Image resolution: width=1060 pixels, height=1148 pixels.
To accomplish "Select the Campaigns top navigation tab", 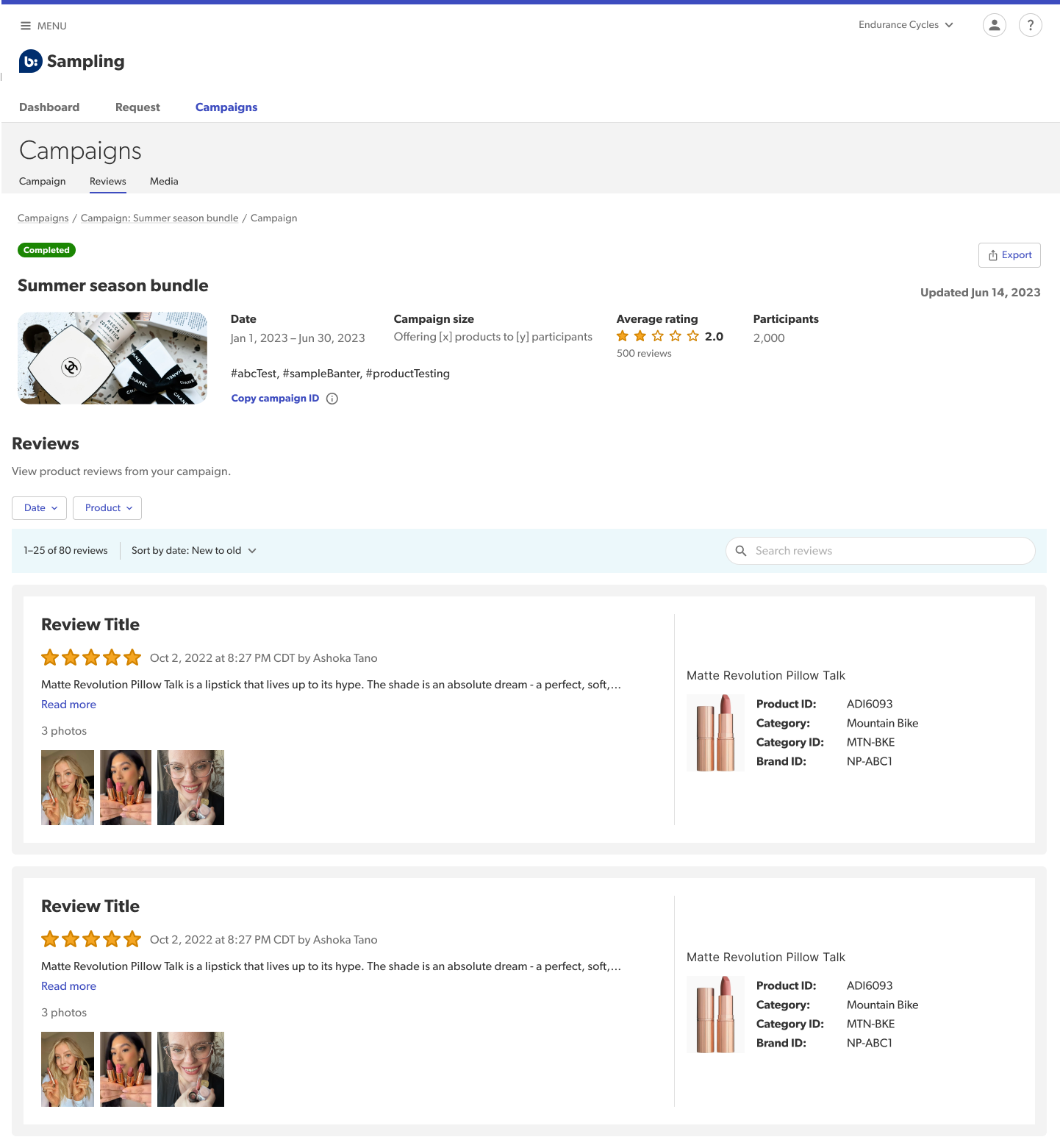I will pos(226,107).
